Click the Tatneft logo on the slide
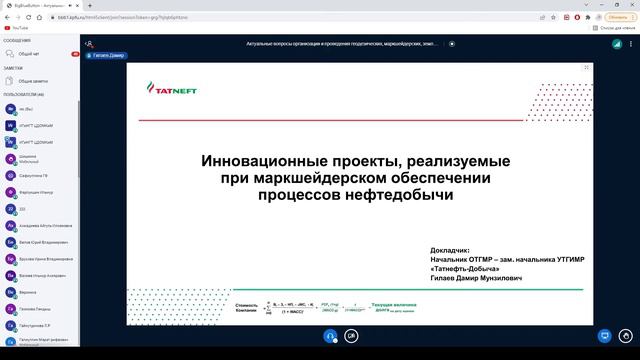Viewport: 640px width, 360px height. click(x=172, y=88)
